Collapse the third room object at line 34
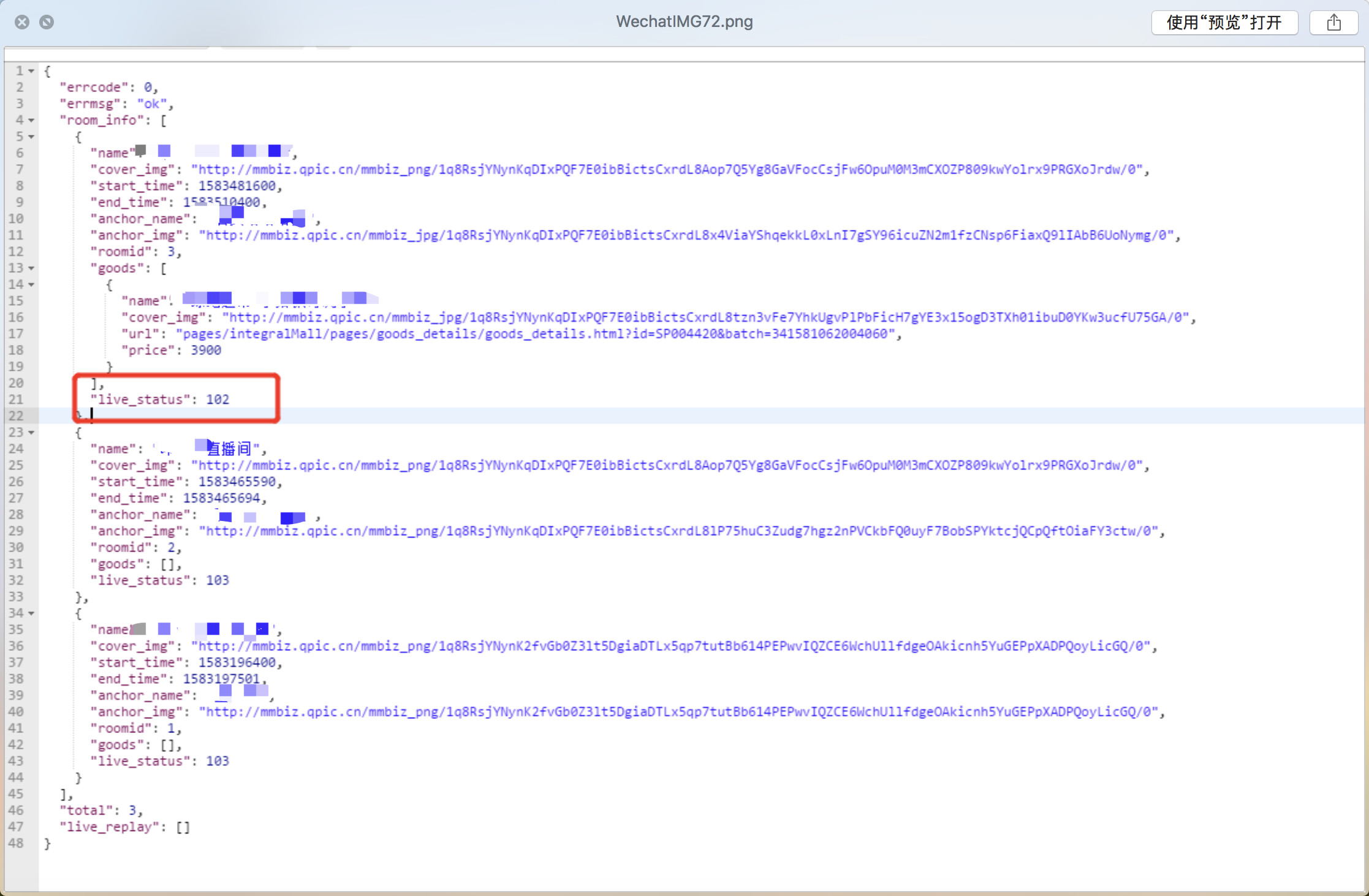 [31, 613]
